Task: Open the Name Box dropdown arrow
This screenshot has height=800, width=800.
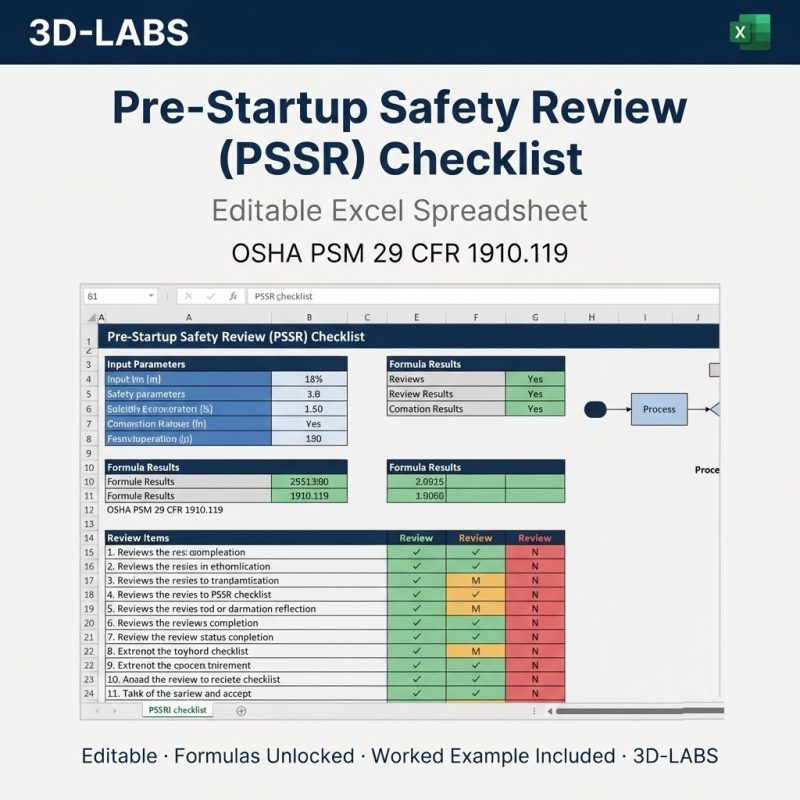Action: pyautogui.click(x=151, y=296)
